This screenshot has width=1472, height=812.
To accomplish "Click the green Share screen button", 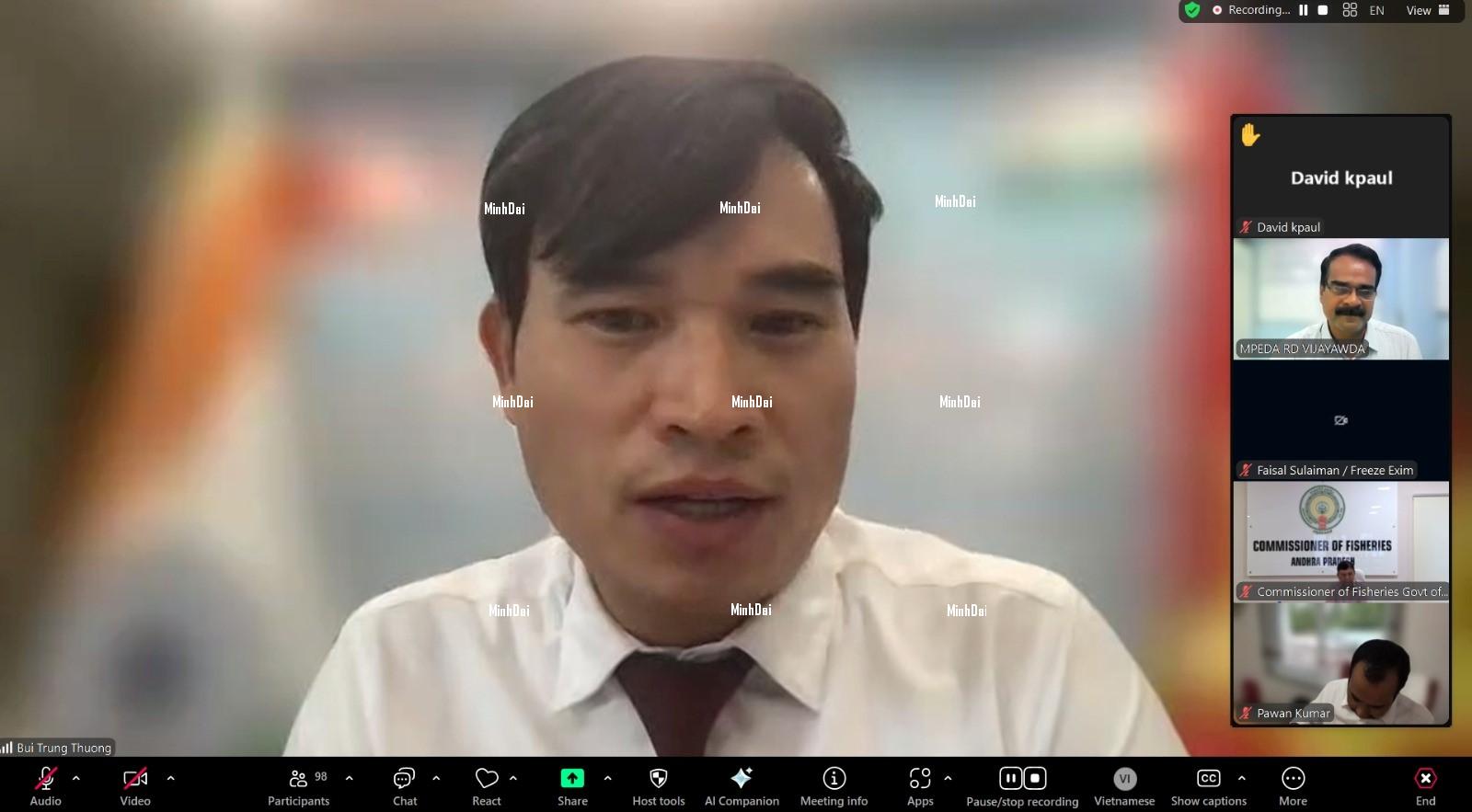I will pyautogui.click(x=572, y=779).
